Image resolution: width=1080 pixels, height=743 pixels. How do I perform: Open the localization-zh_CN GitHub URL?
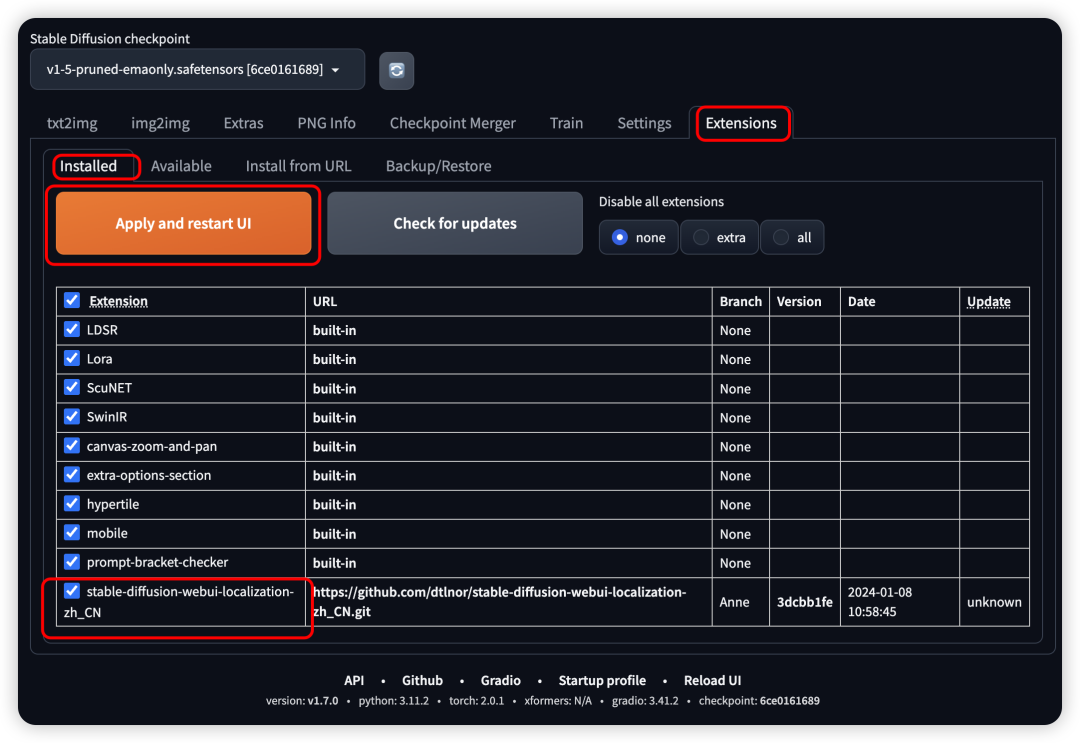click(499, 602)
